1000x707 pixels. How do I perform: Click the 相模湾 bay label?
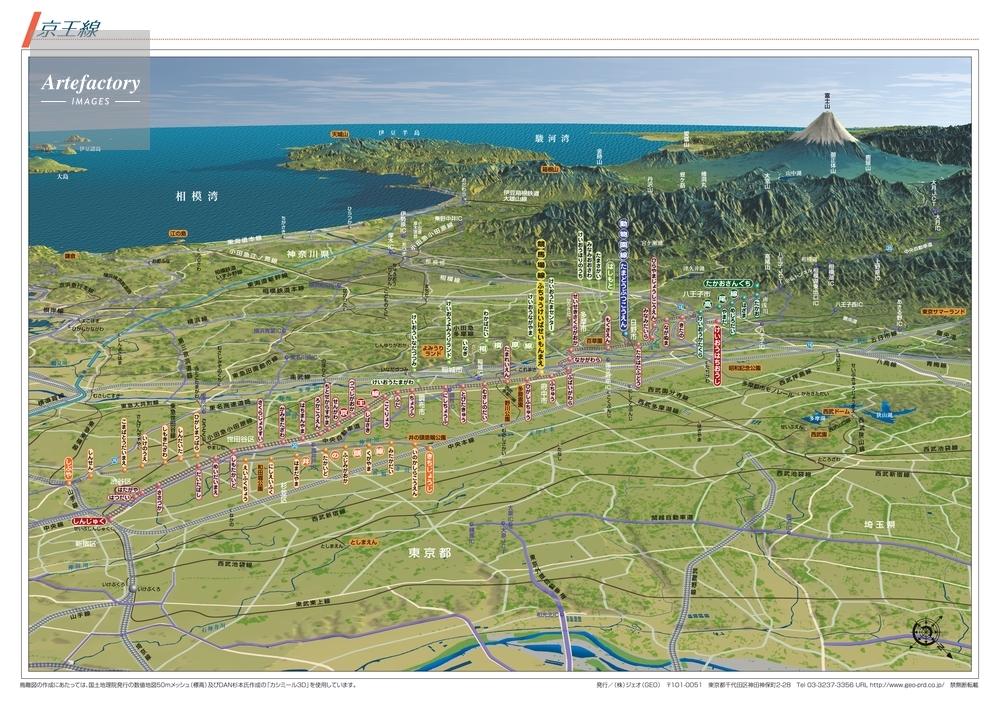[x=195, y=198]
